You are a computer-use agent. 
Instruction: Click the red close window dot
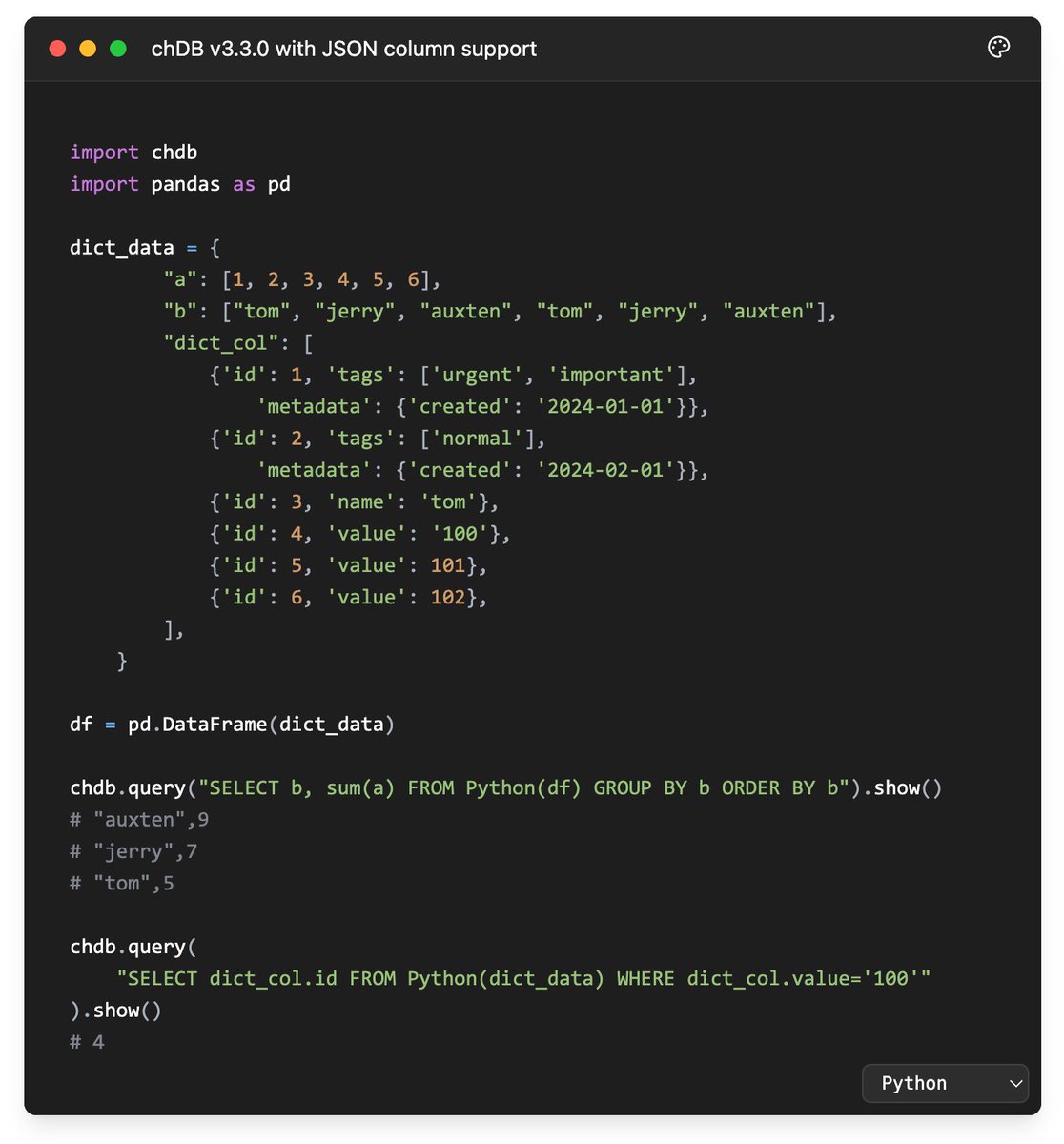pyautogui.click(x=57, y=49)
